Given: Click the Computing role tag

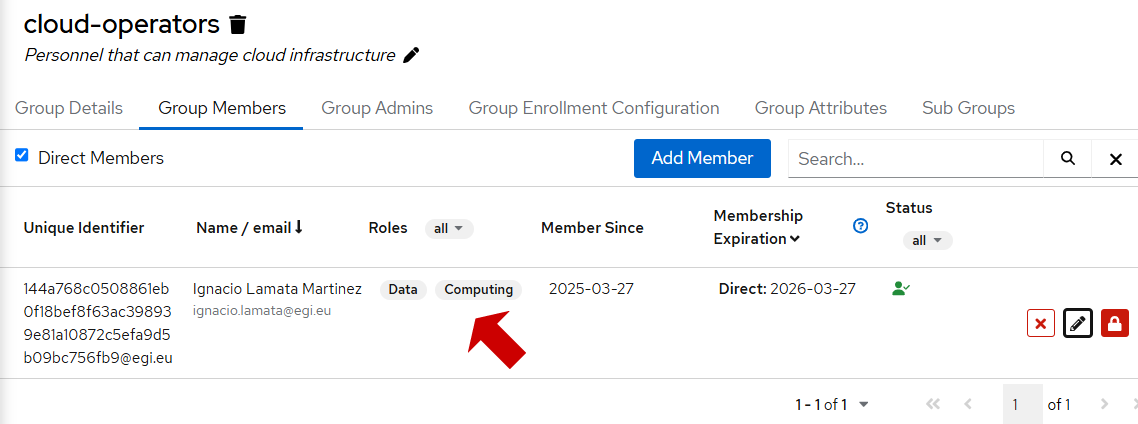Looking at the screenshot, I should [x=478, y=290].
